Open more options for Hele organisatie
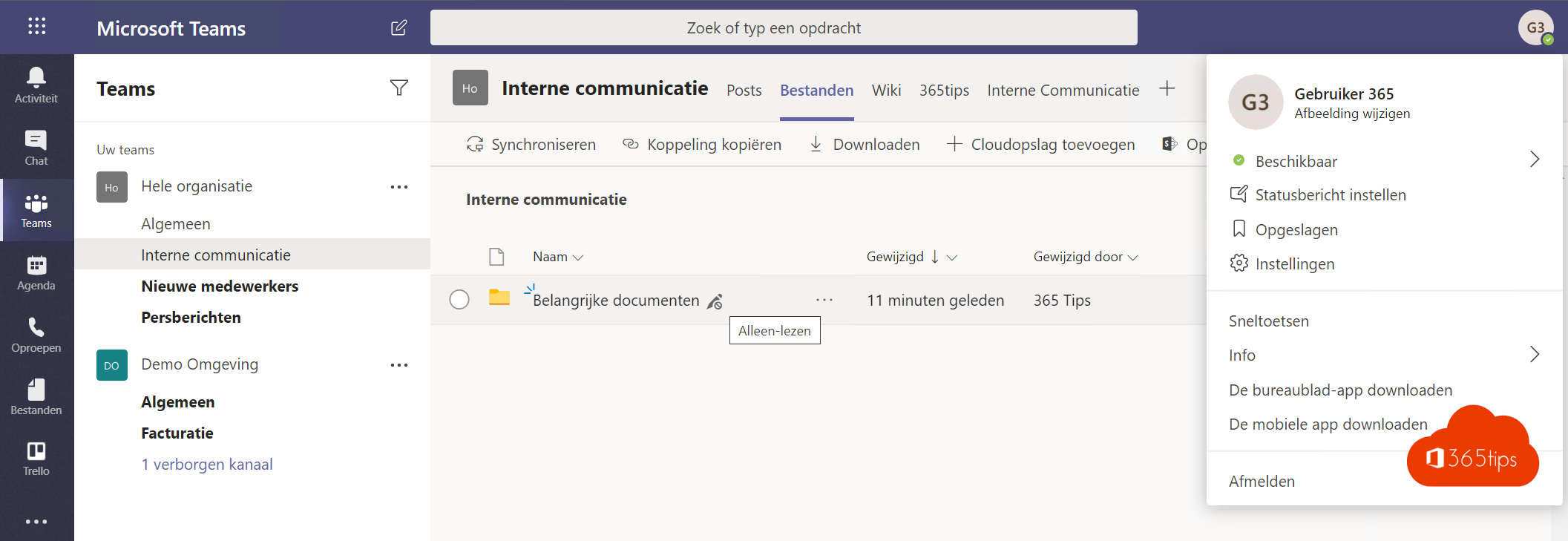1568x541 pixels. click(399, 187)
